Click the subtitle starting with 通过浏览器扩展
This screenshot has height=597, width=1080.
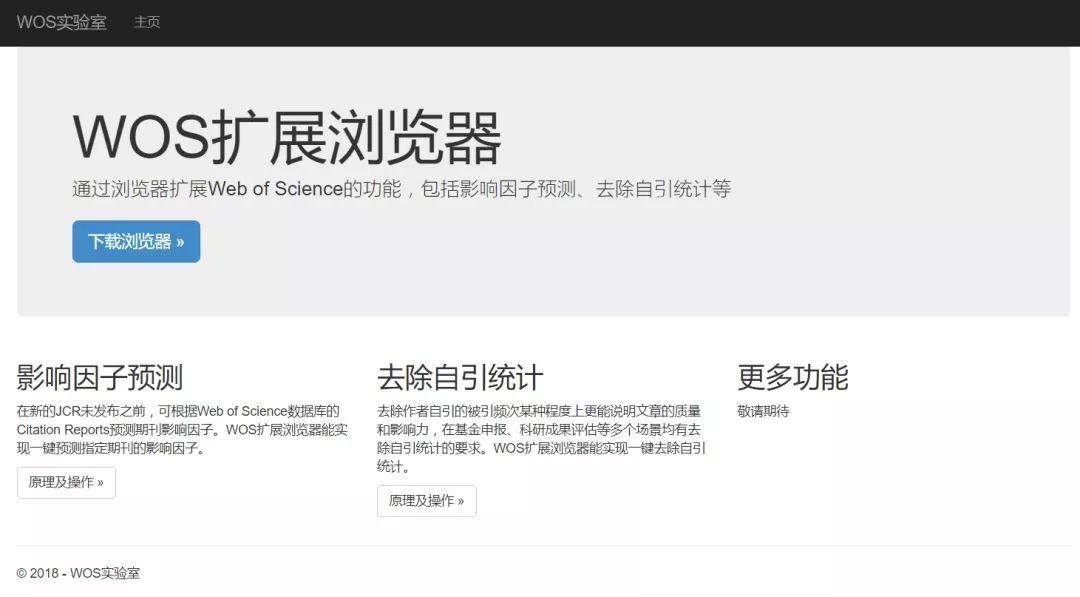(400, 189)
